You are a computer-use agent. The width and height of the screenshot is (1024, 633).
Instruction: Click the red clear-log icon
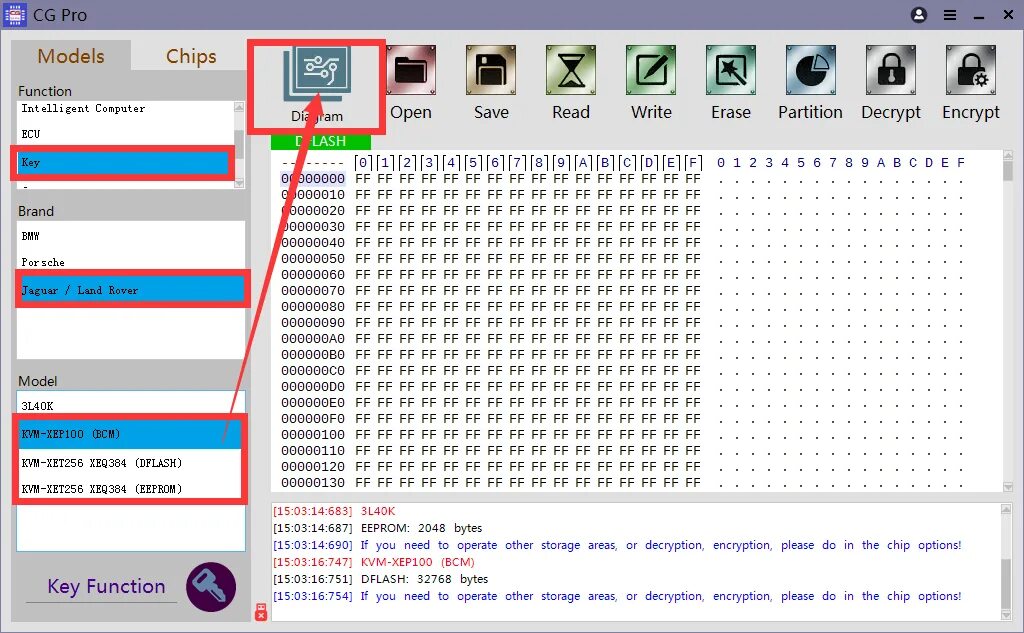click(261, 612)
